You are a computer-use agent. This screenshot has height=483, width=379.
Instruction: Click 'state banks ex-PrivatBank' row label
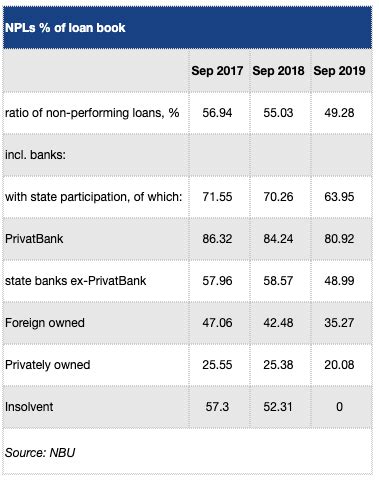click(76, 281)
